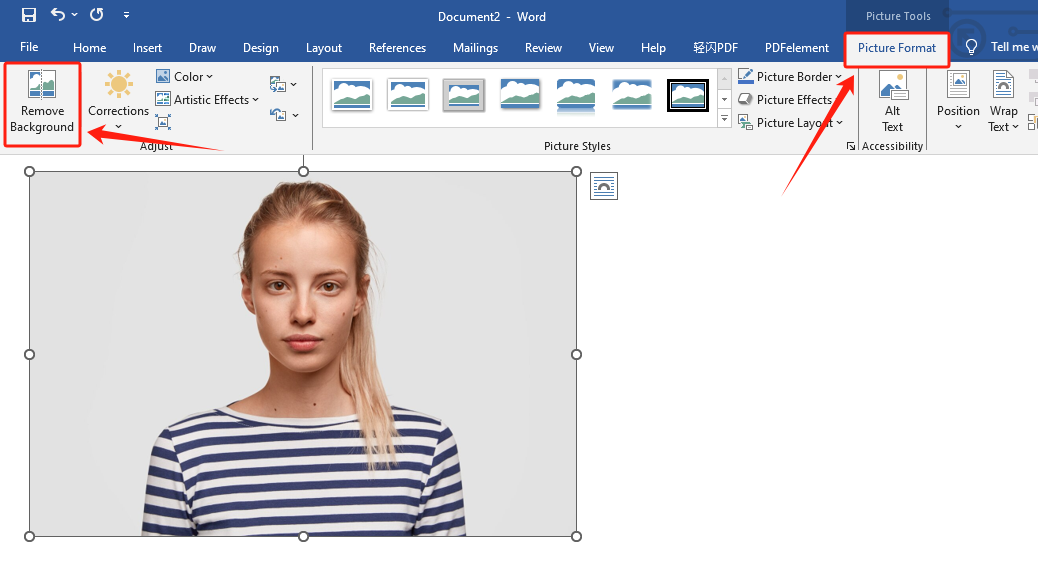The height and width of the screenshot is (566, 1038).
Task: Switch to the View tab
Action: coord(601,48)
